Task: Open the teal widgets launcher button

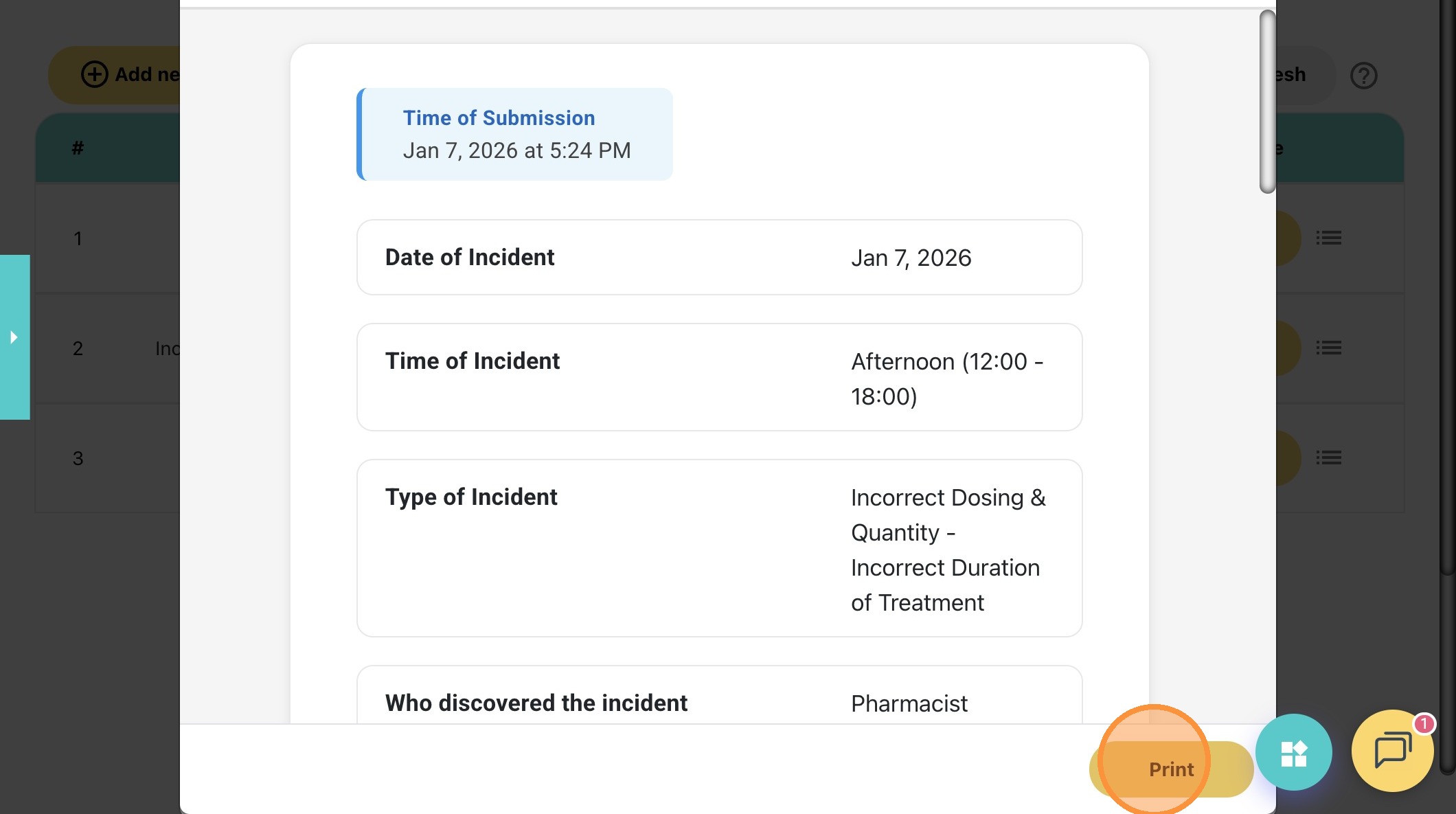Action: tap(1293, 753)
